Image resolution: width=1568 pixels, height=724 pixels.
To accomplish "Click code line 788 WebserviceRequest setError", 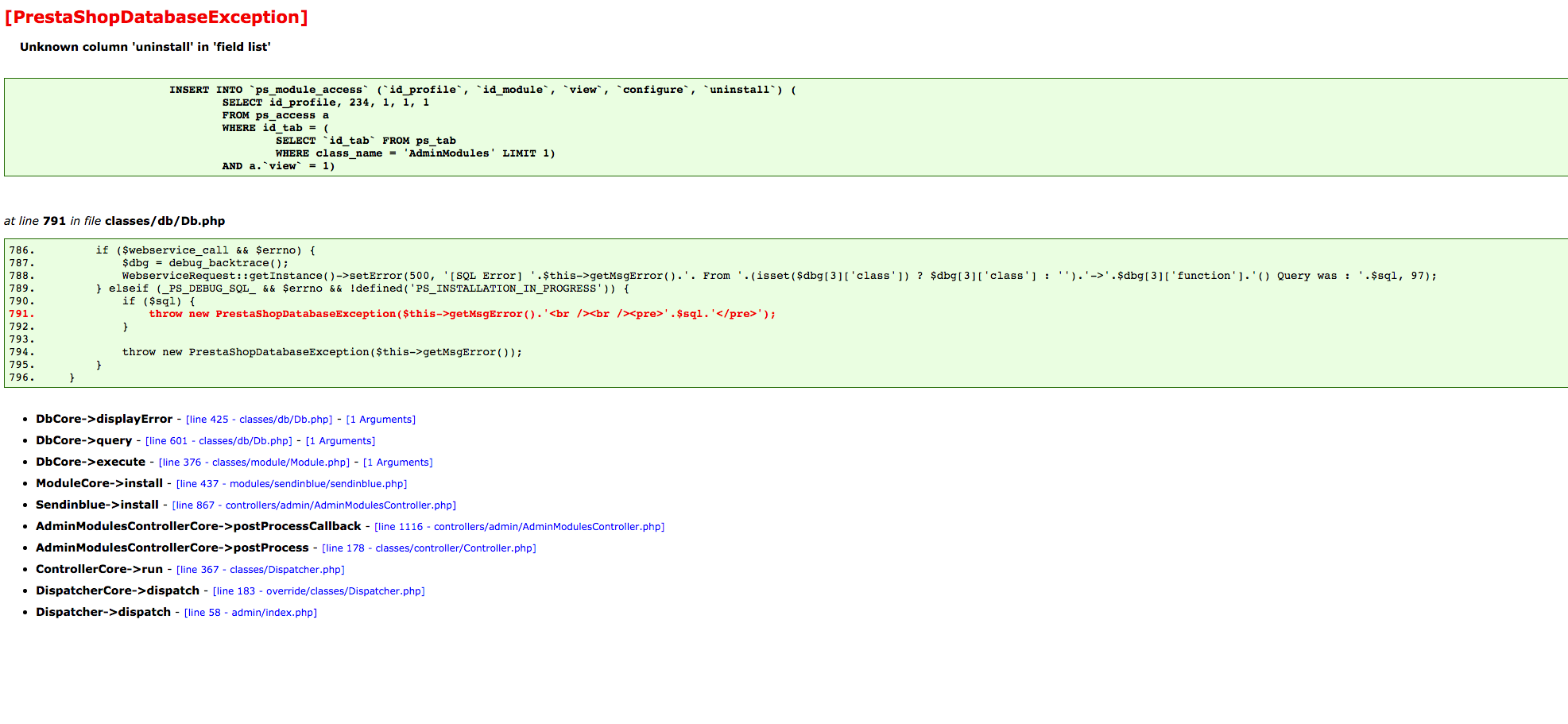I will 780,276.
